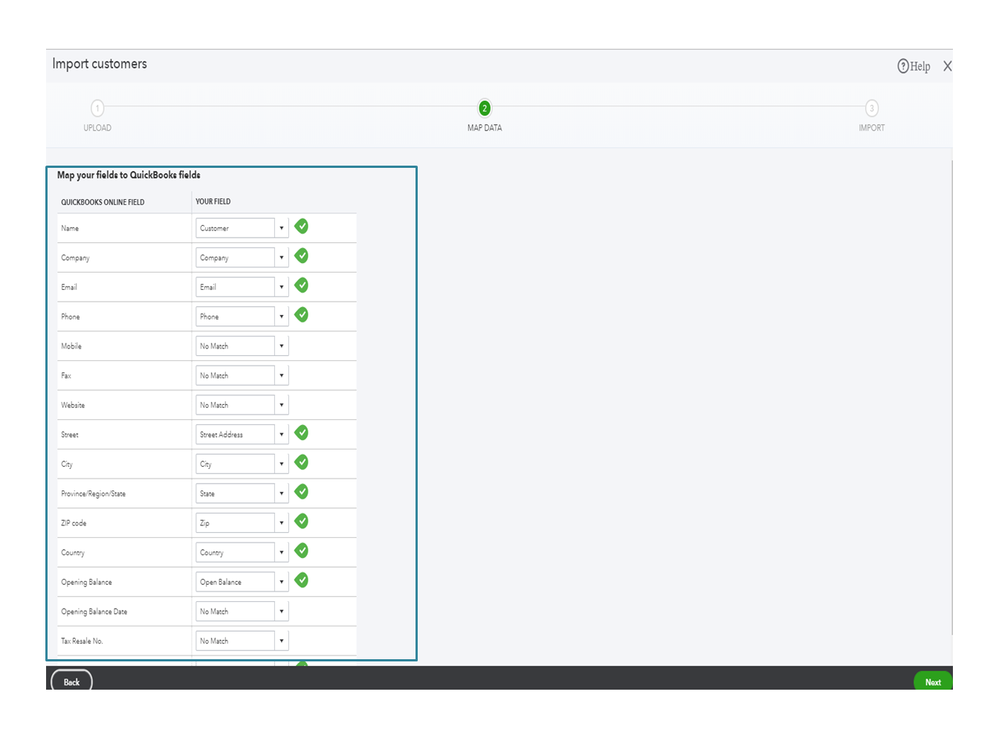
Task: Click green checkmark for Company row
Action: [x=301, y=256]
